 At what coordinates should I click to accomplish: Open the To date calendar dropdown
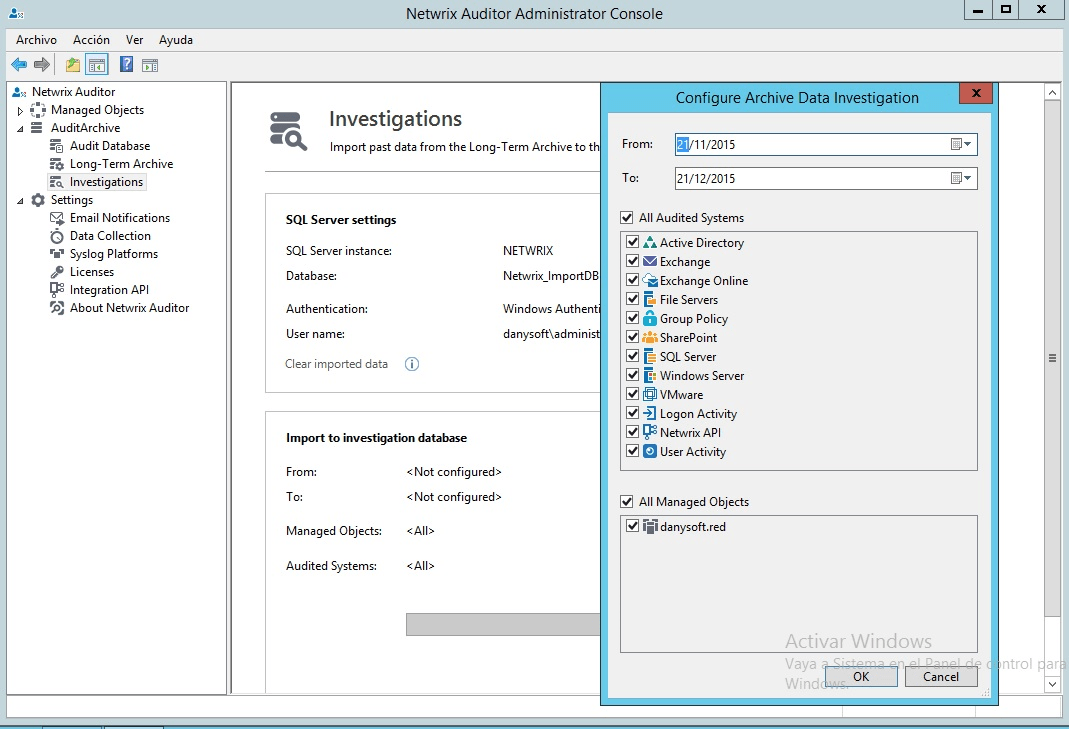click(961, 178)
